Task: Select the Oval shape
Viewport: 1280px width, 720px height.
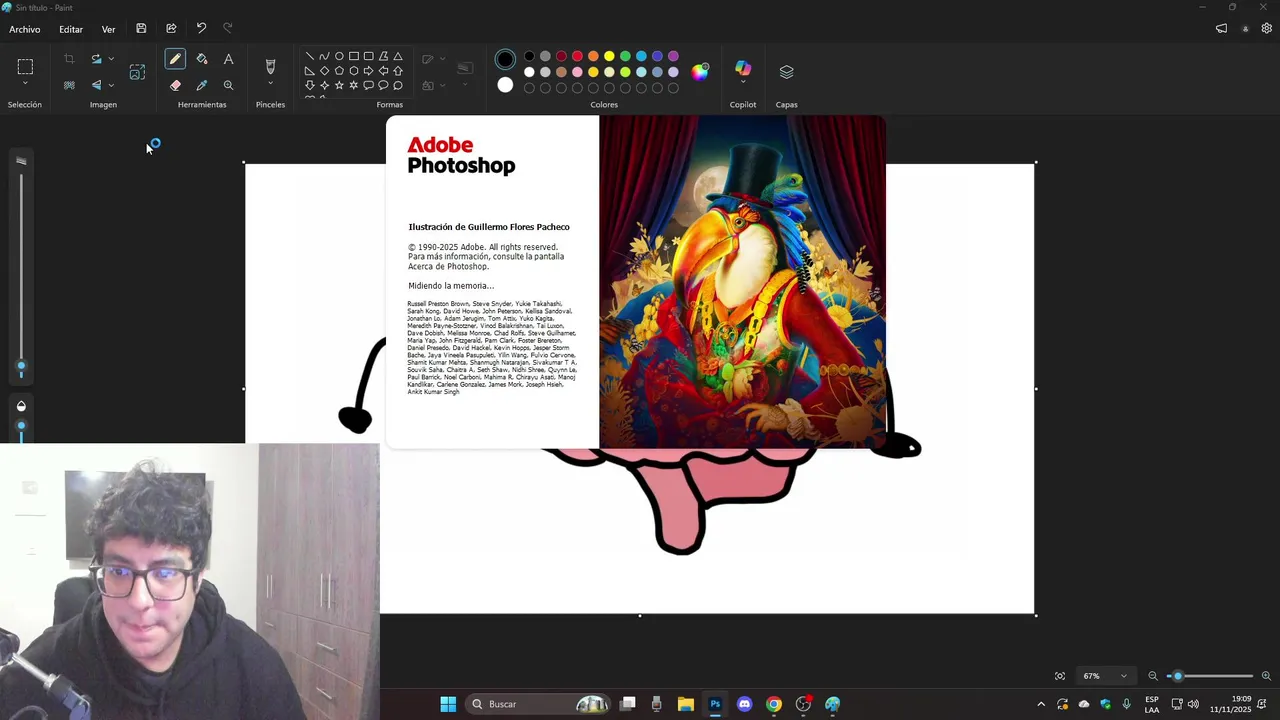Action: coord(339,56)
